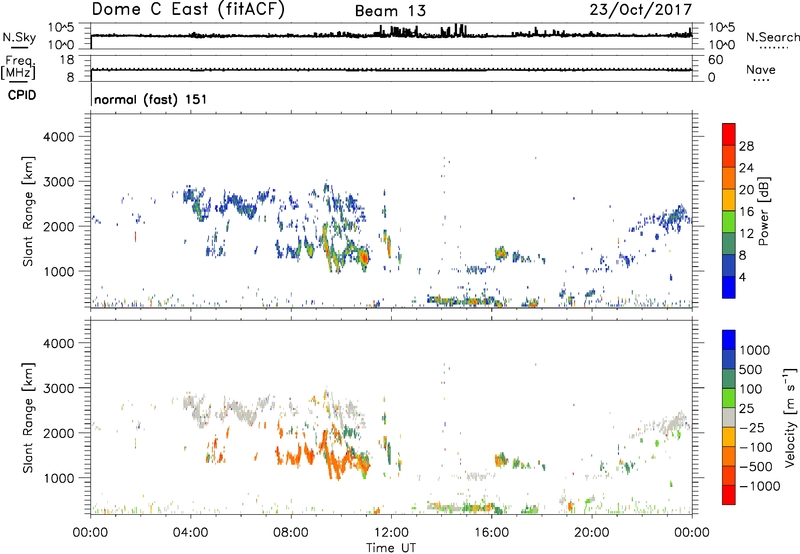Click the '08:00' time axis tick label
Screen dimensions: 800x554
290,533
